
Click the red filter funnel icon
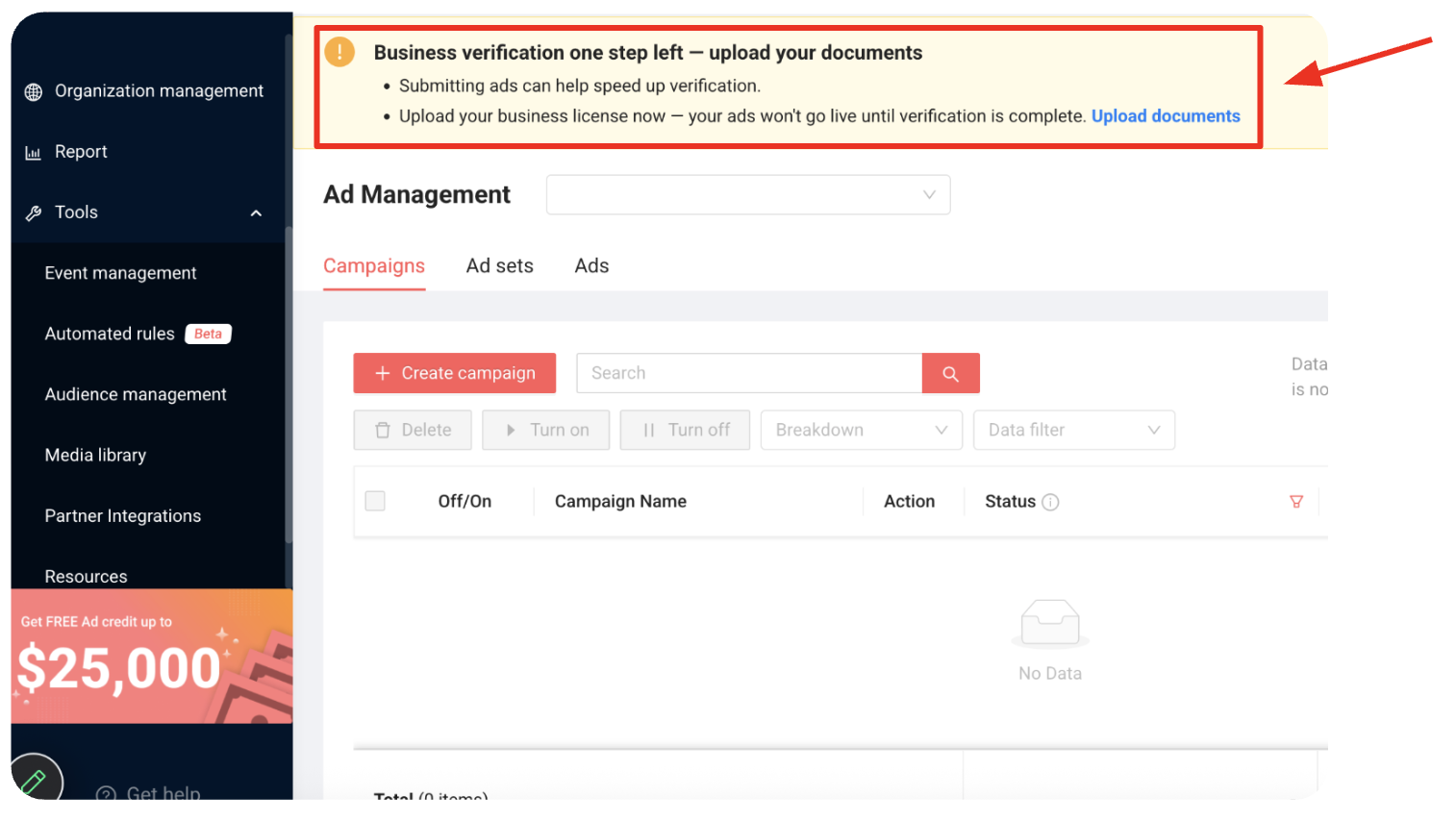[1296, 502]
